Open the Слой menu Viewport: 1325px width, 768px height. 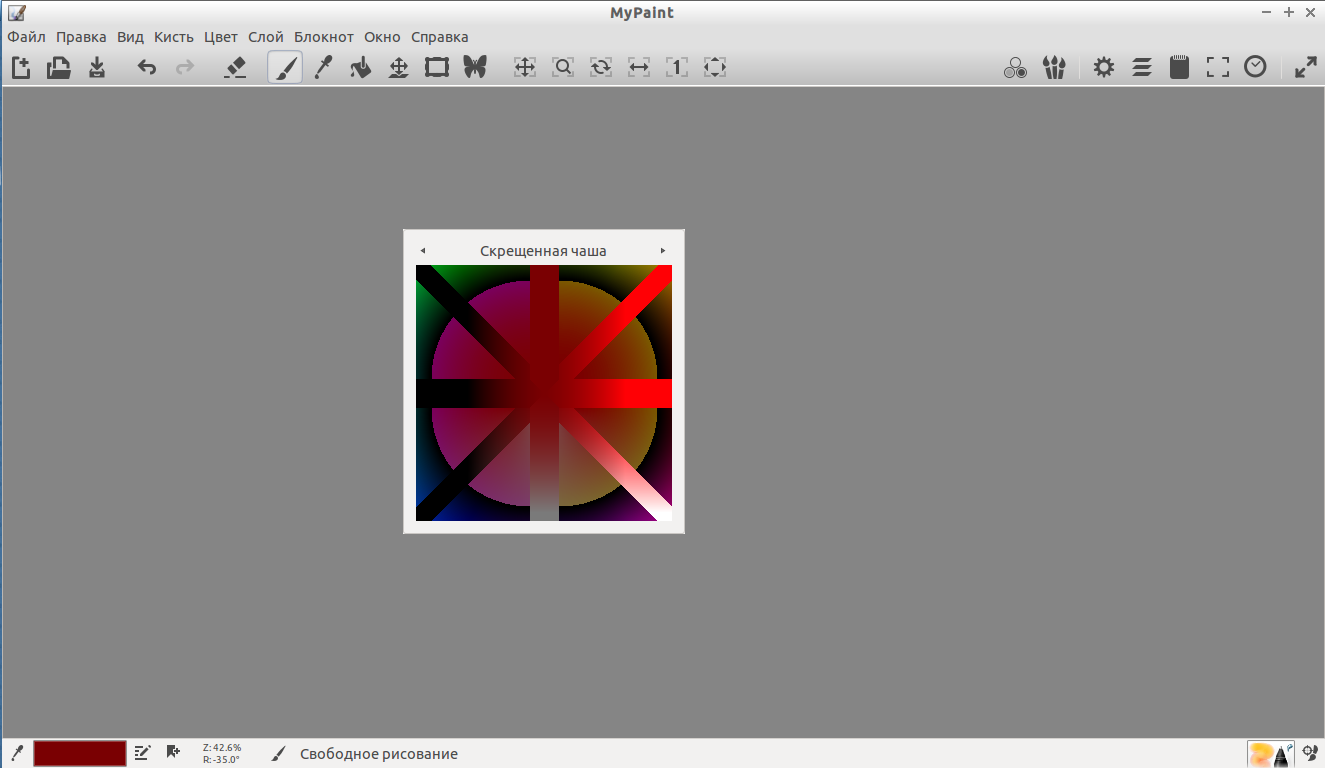(266, 37)
